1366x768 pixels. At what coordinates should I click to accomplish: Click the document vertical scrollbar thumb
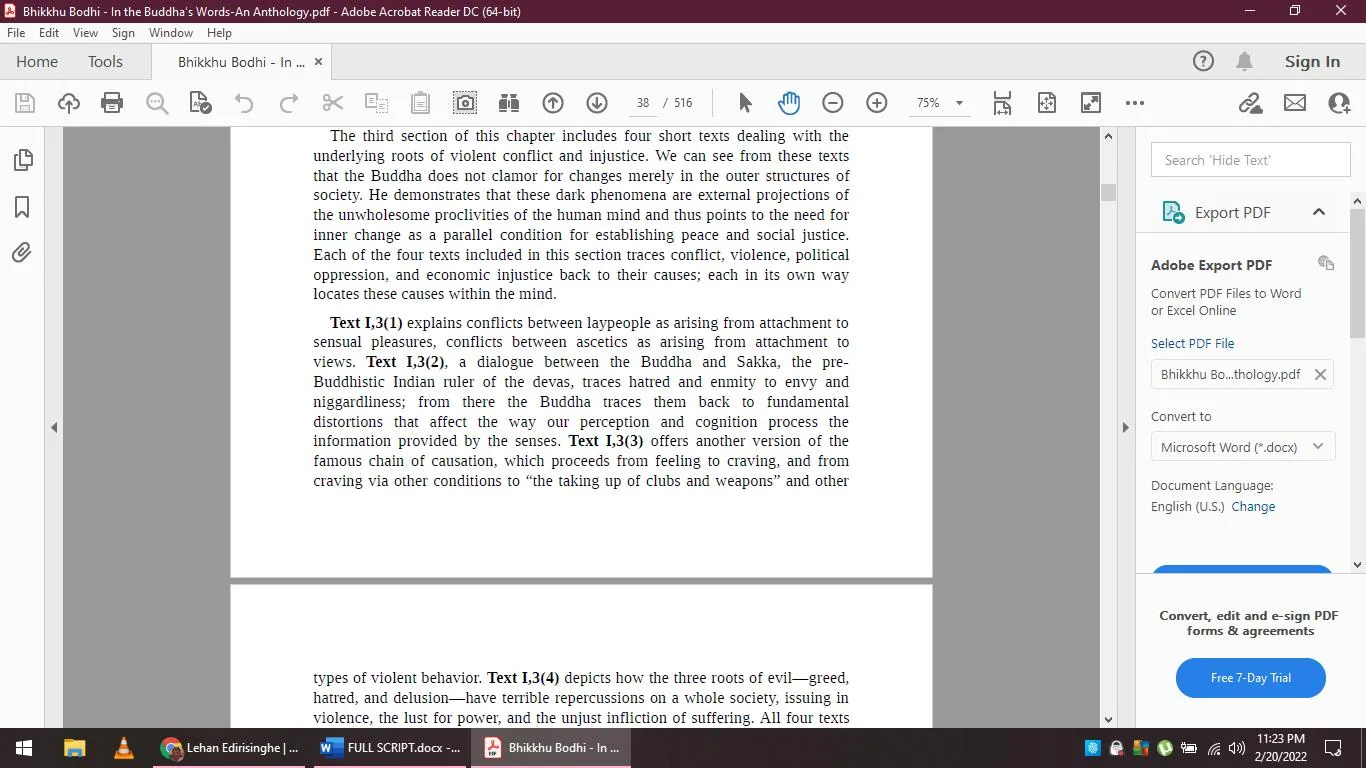[x=1108, y=193]
